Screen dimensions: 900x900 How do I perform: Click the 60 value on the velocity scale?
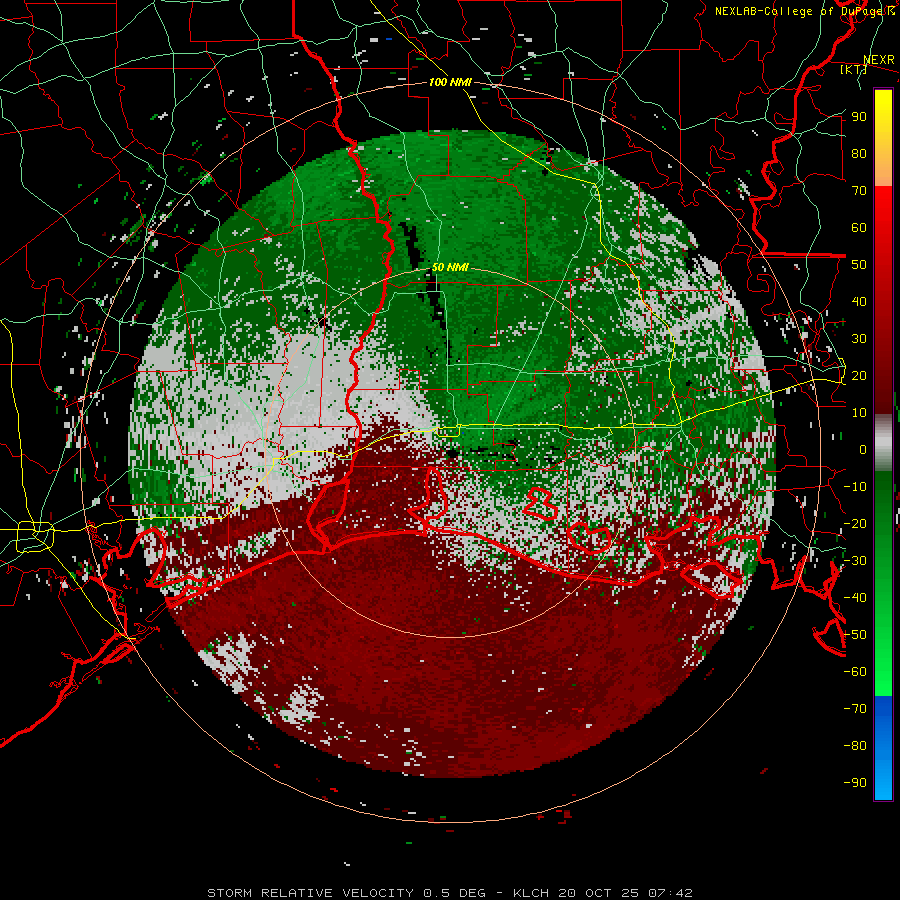[x=859, y=227]
